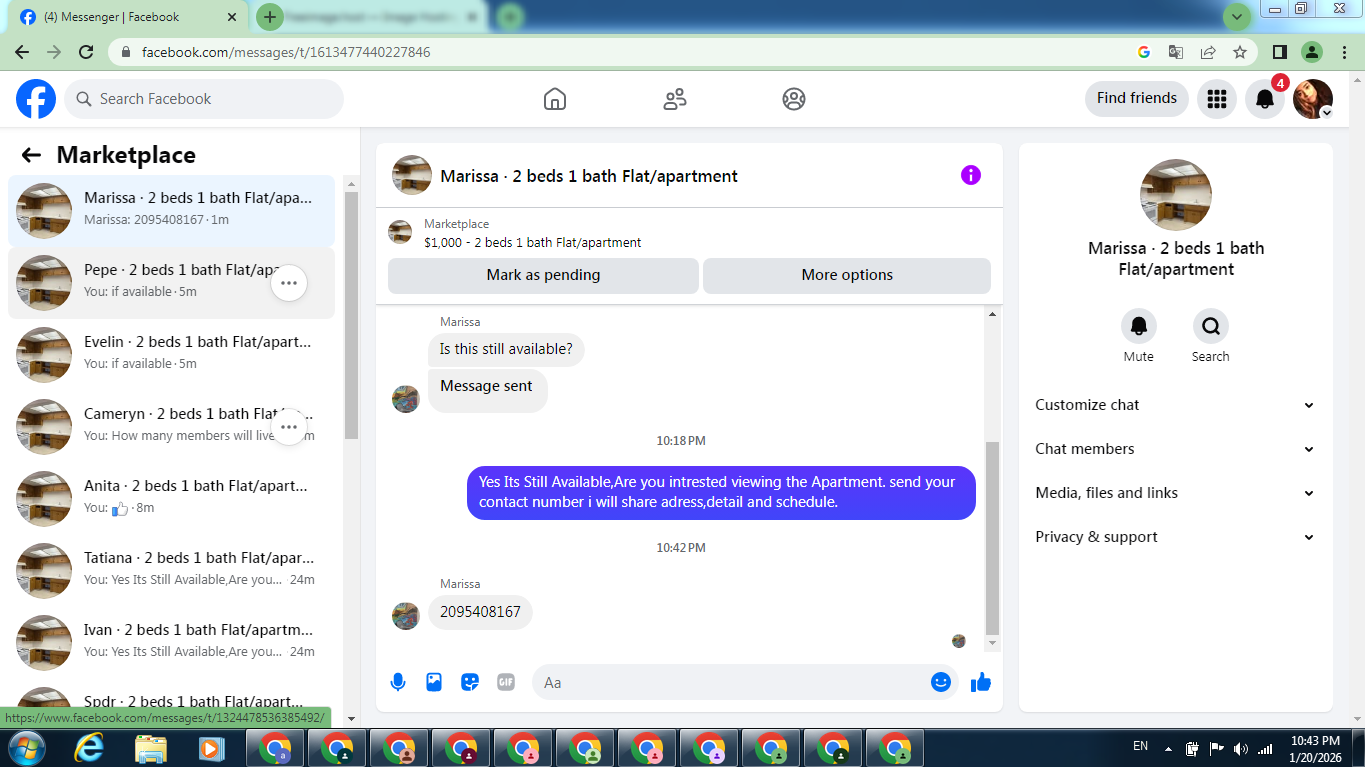Image resolution: width=1365 pixels, height=767 pixels.
Task: Click the taskbar clock showing 10:43 PM
Action: (x=1314, y=747)
